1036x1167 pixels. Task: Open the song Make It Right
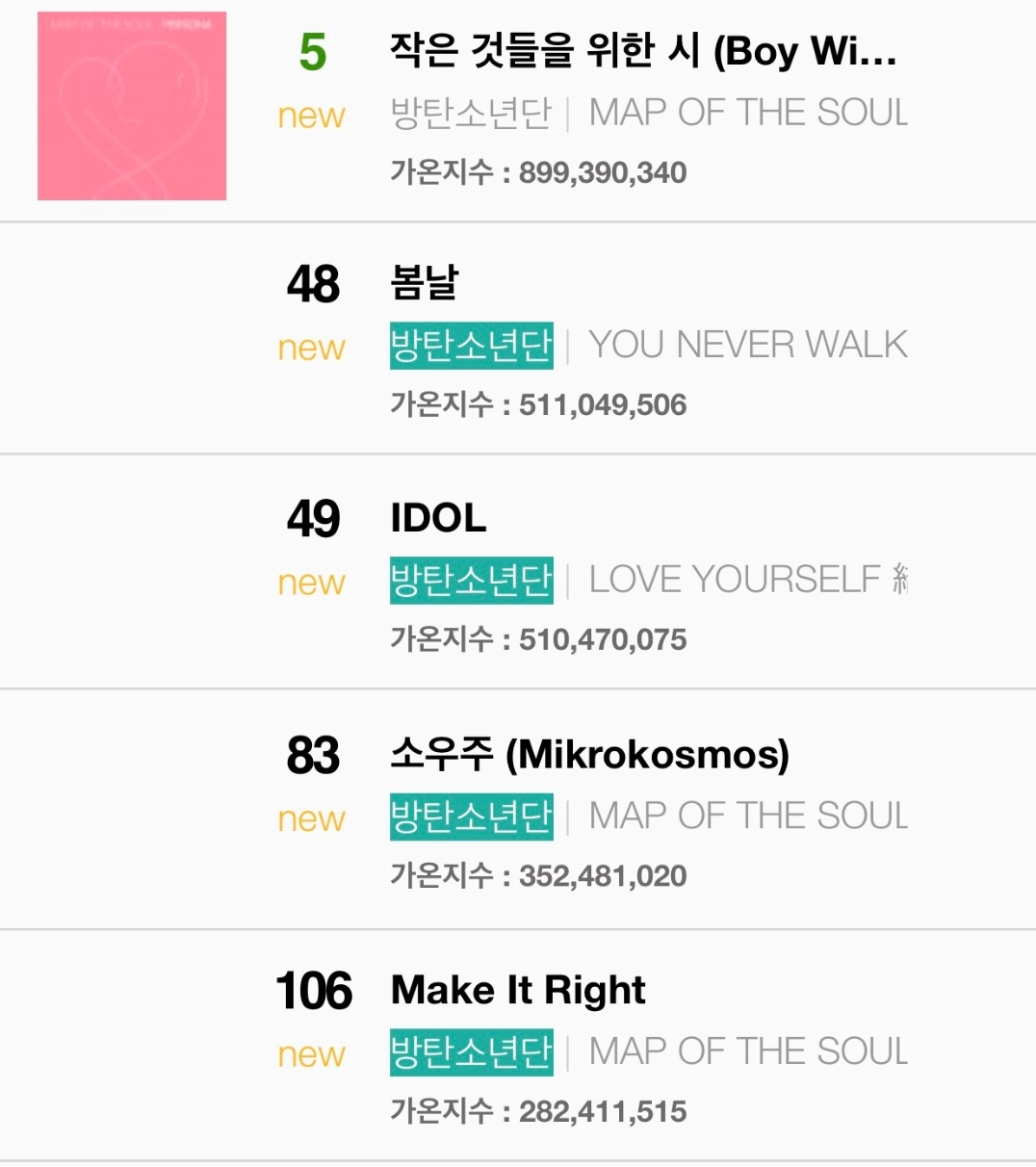point(518,990)
